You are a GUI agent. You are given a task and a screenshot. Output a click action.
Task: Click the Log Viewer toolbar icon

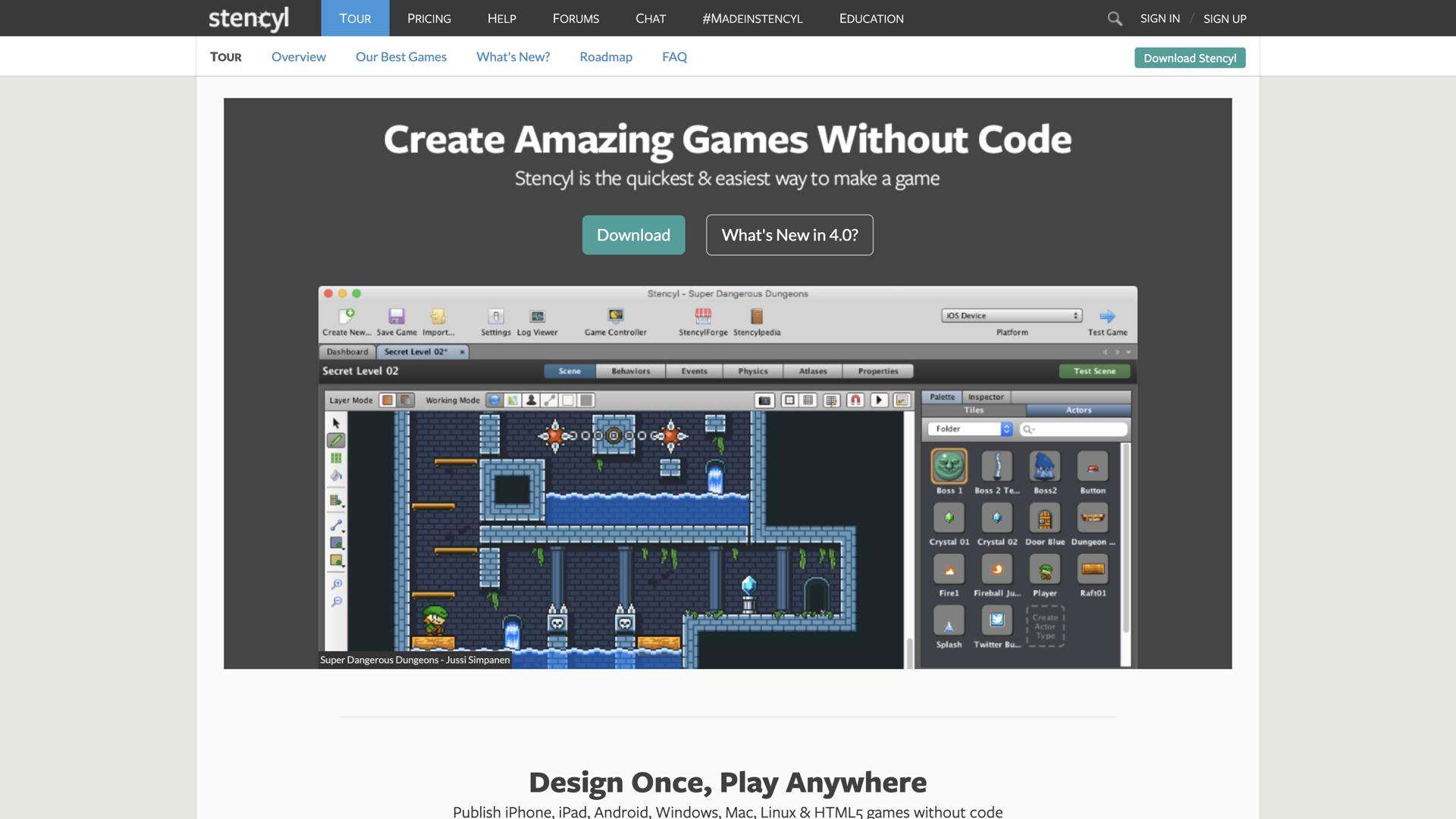pos(537,316)
